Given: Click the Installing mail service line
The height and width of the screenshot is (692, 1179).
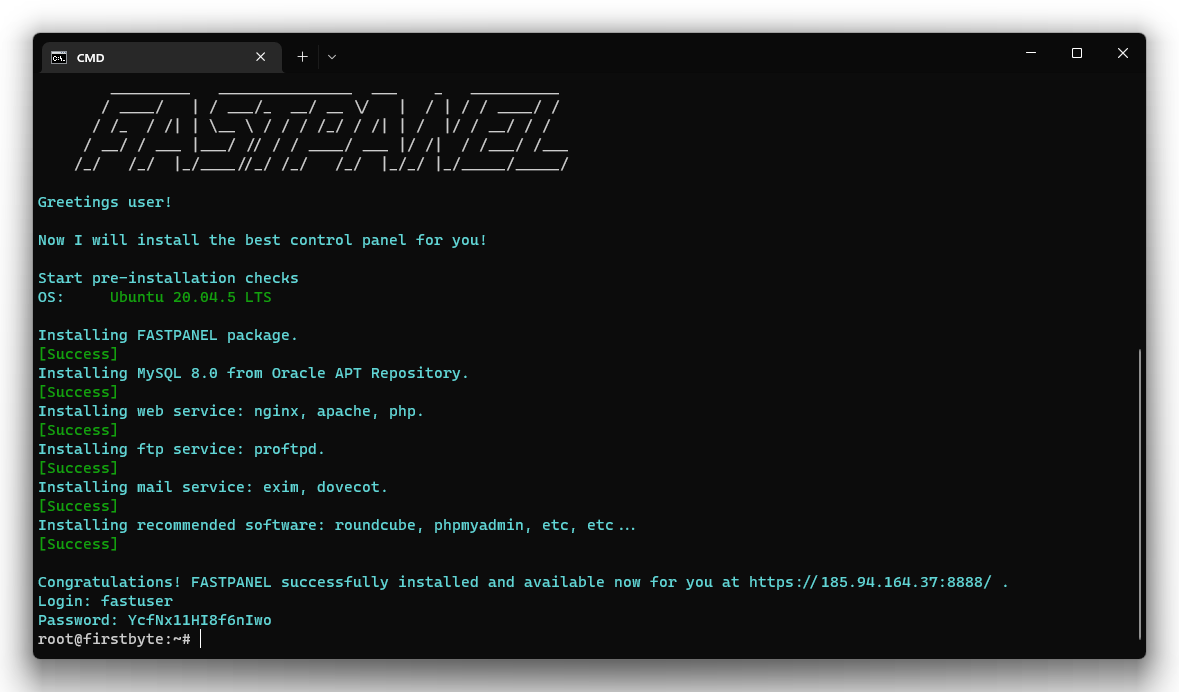Looking at the screenshot, I should [x=212, y=487].
